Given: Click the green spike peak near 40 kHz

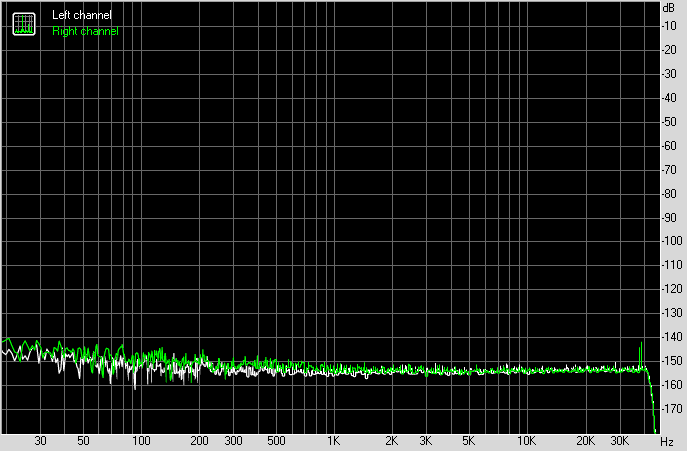Looking at the screenshot, I should [641, 343].
